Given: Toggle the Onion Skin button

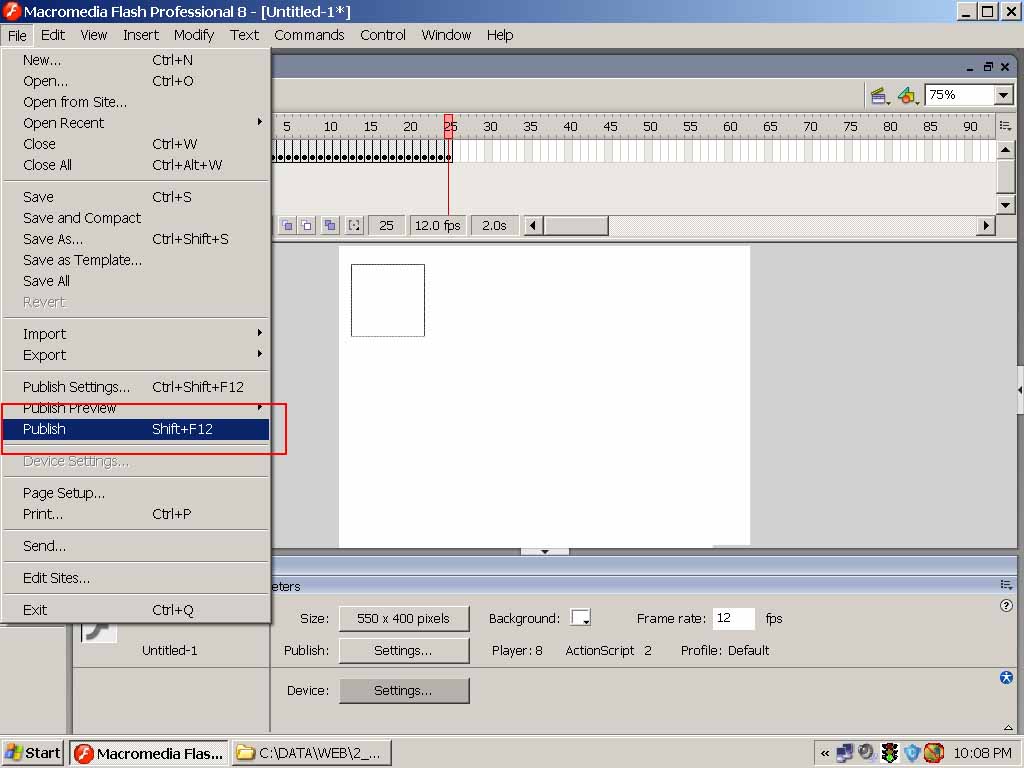Looking at the screenshot, I should click(x=287, y=225).
